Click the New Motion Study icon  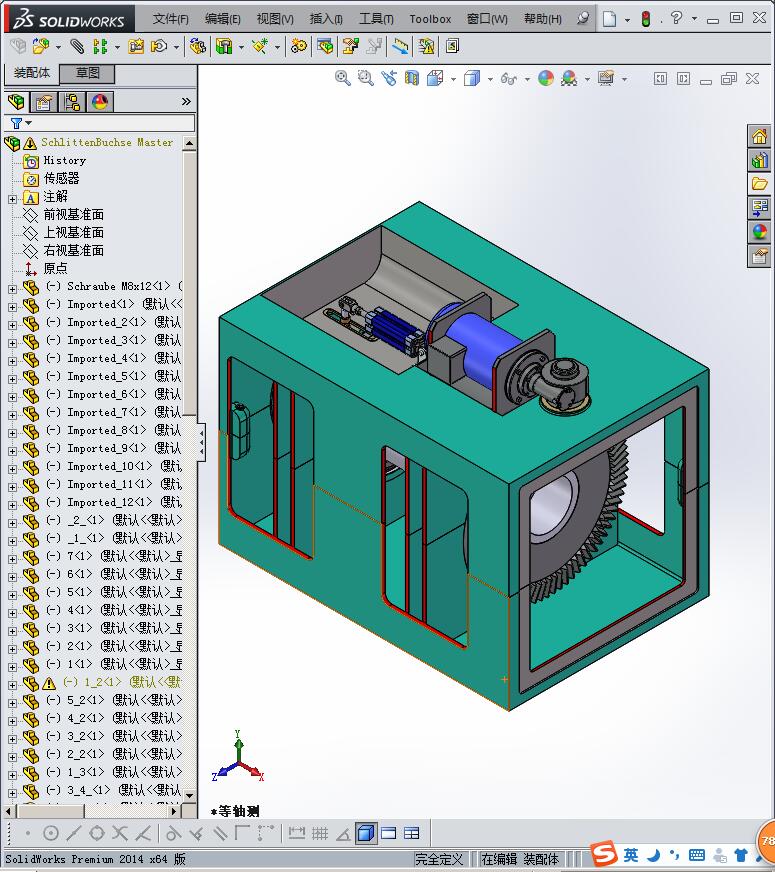point(299,46)
